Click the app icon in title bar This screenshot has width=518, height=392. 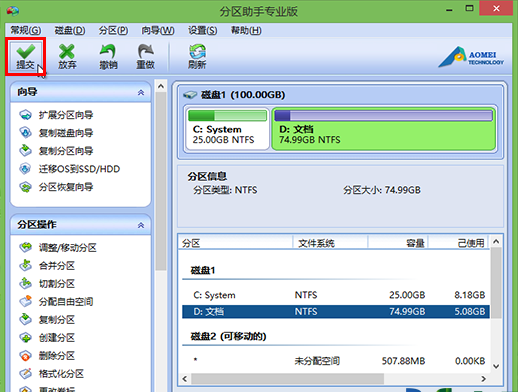[13, 11]
